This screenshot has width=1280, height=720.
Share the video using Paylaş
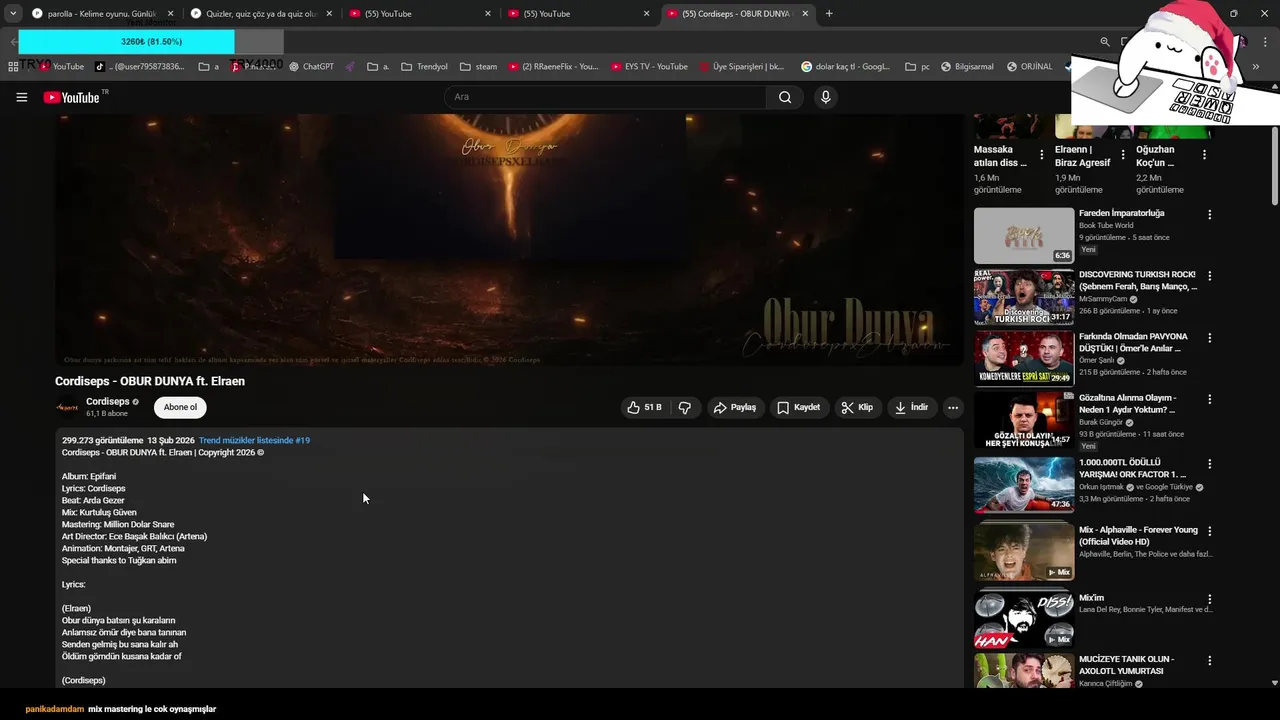736,407
